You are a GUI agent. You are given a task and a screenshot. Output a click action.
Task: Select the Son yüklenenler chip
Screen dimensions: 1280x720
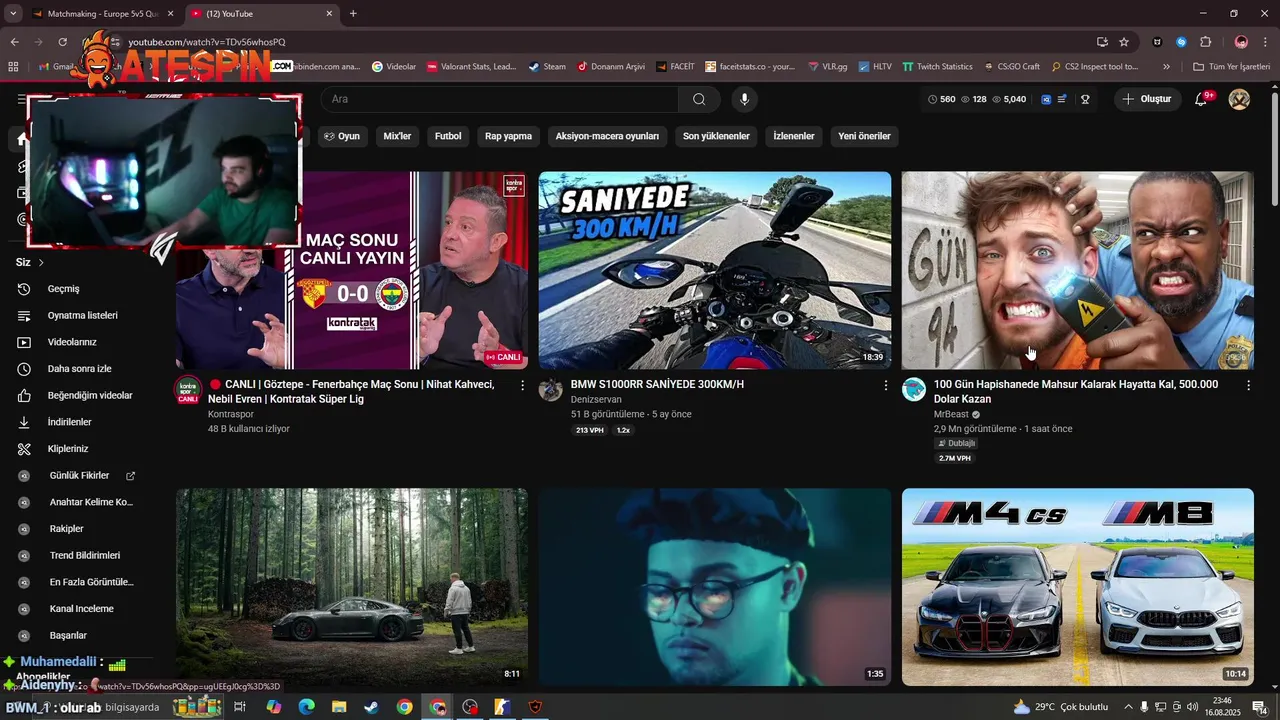pos(716,136)
